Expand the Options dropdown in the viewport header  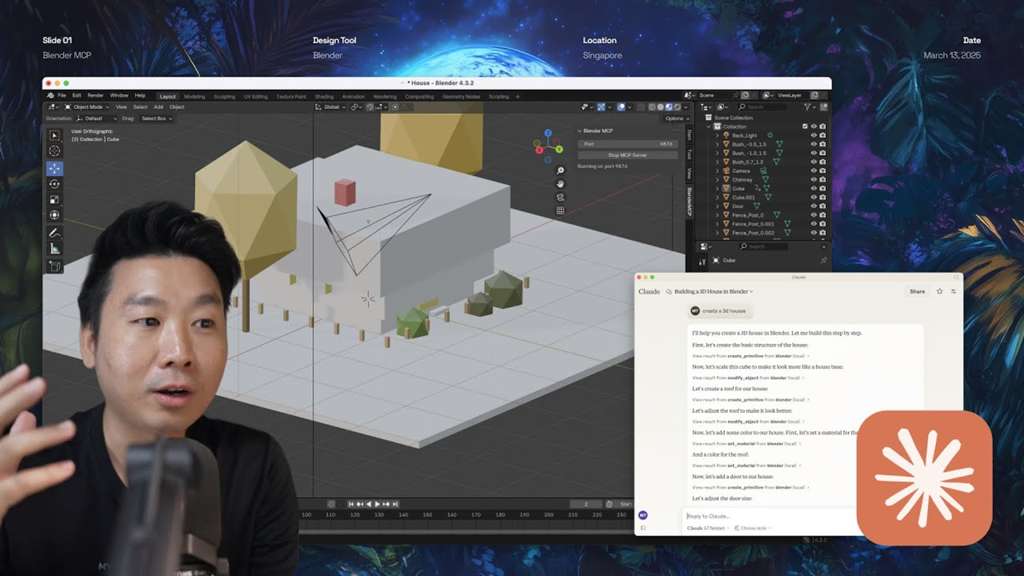(675, 119)
